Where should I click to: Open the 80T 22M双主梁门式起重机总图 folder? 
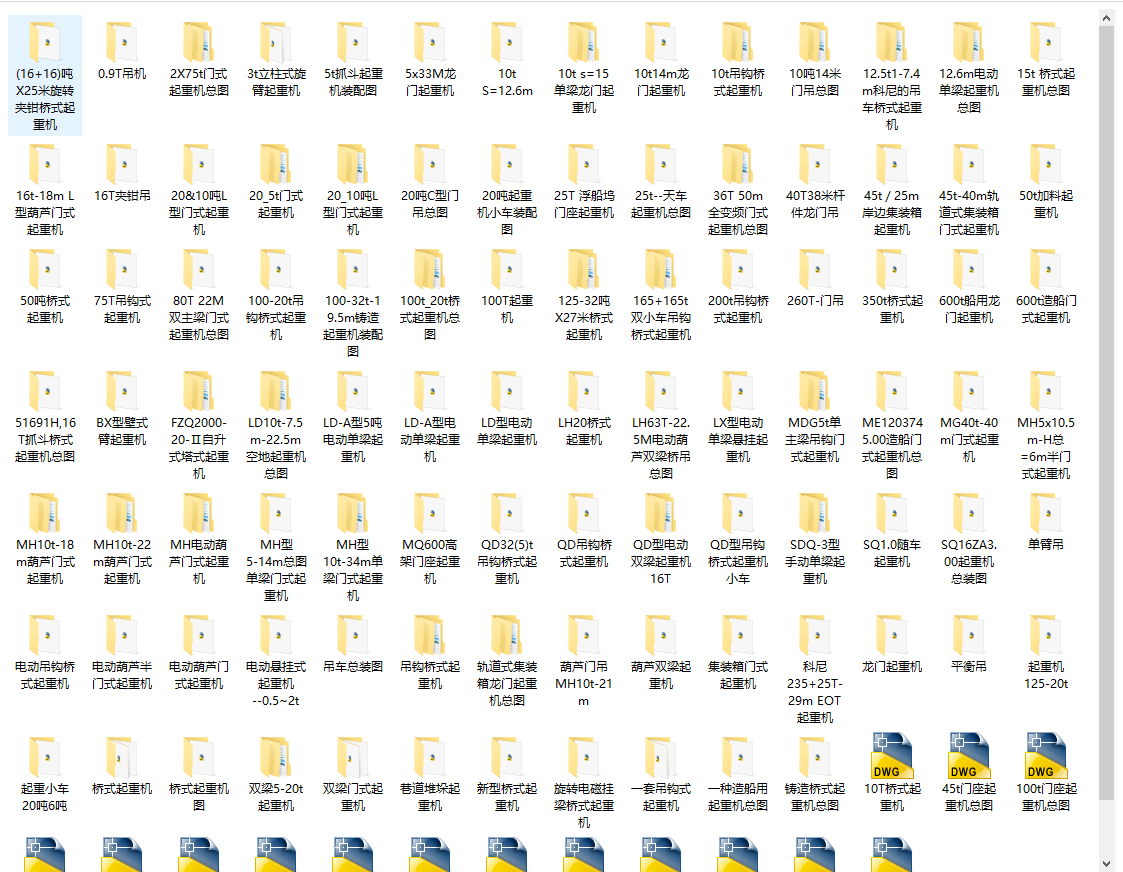tap(199, 290)
